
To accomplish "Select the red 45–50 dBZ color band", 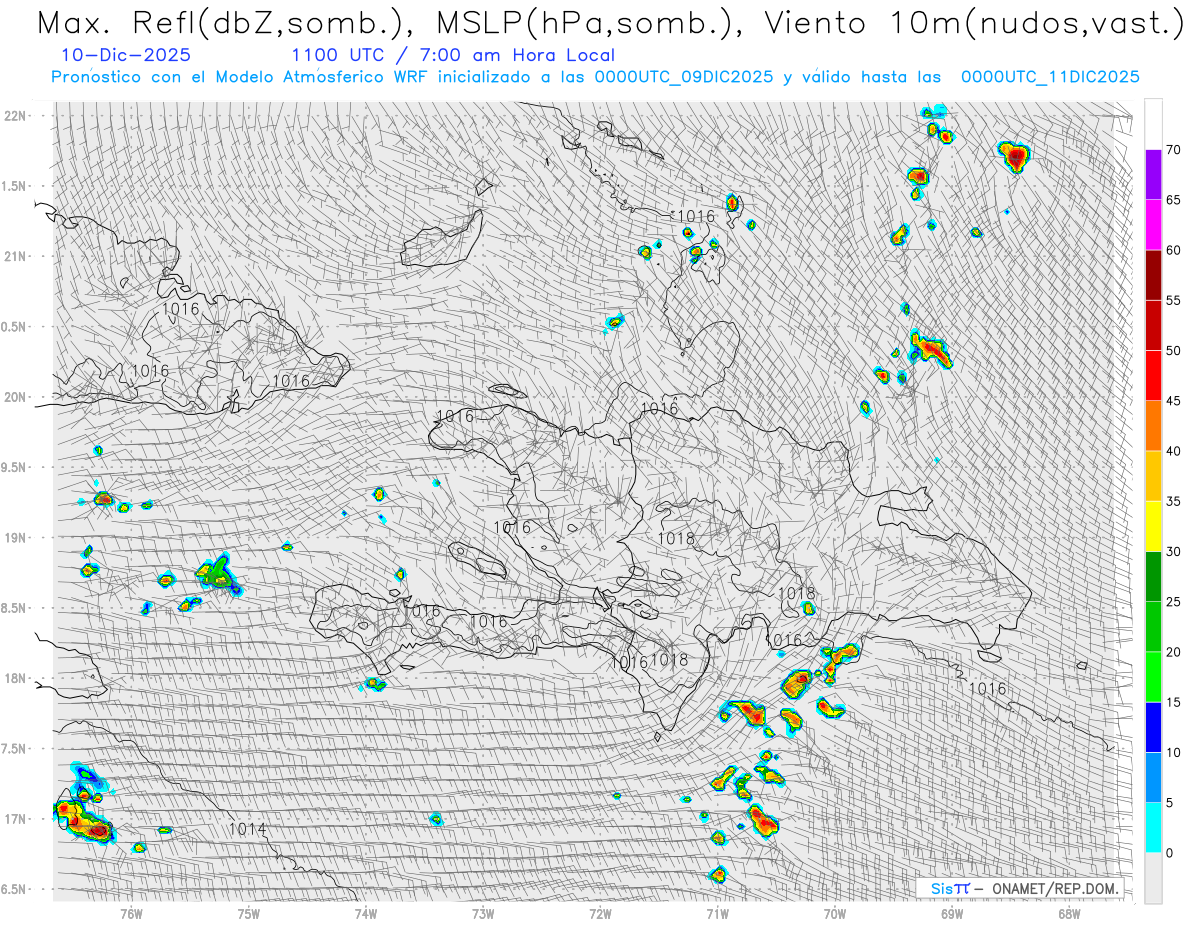I will (x=1153, y=376).
